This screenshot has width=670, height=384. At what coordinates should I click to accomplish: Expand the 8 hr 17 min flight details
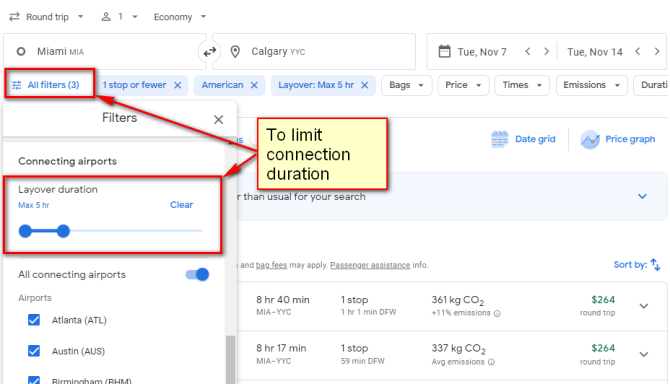[644, 354]
